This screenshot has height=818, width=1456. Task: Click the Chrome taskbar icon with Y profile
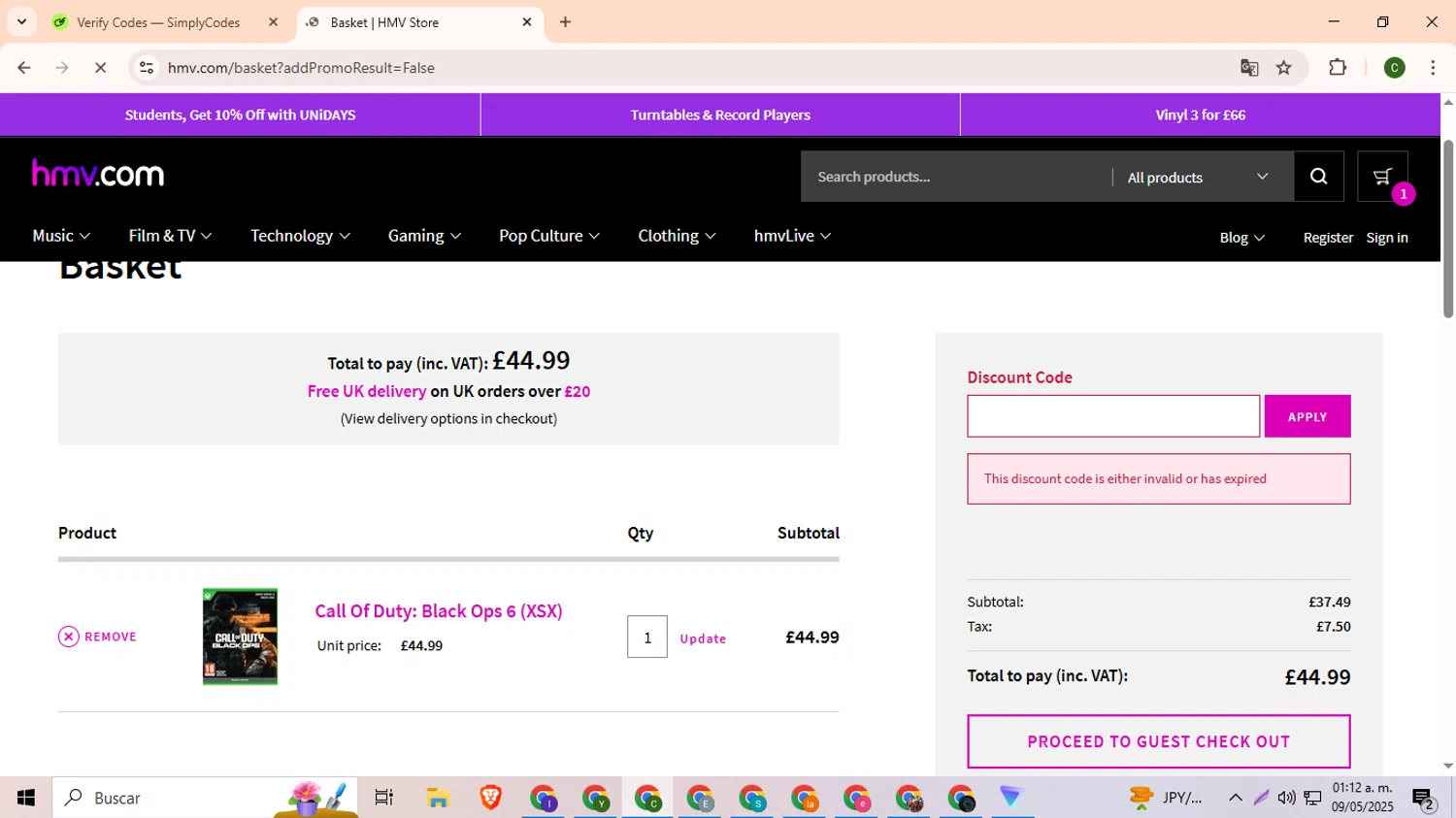click(x=595, y=798)
